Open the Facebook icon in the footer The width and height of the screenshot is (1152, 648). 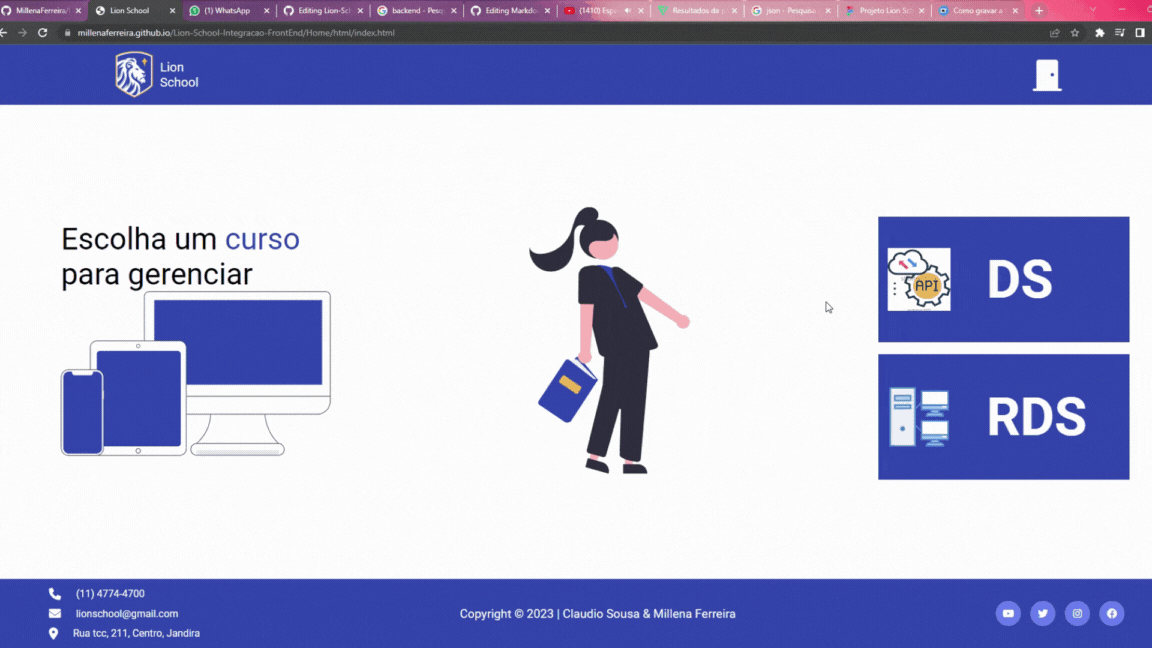1112,613
